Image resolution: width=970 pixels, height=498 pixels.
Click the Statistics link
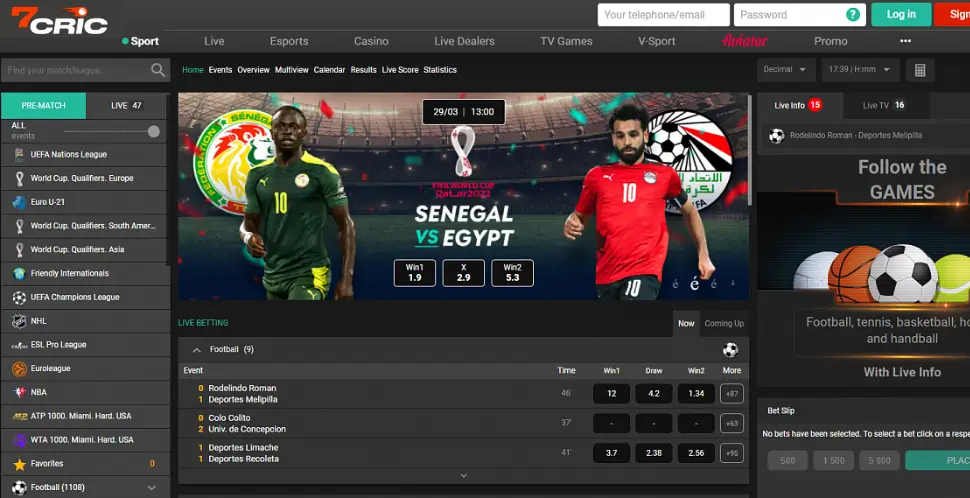440,70
